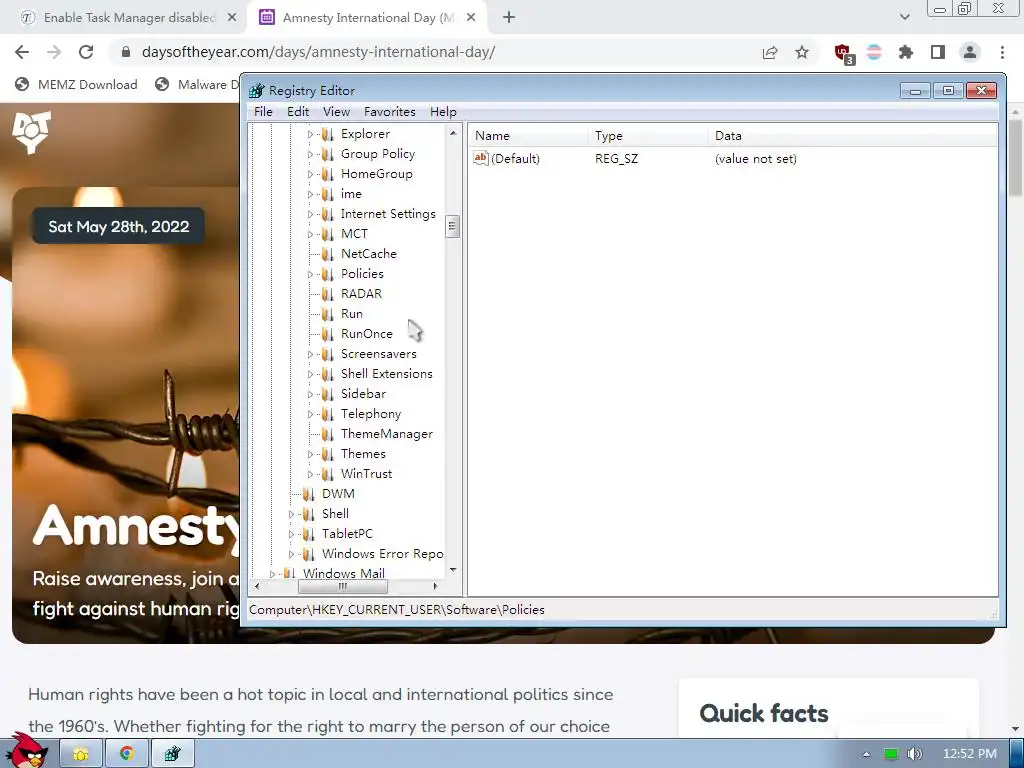Click the browser address bar URL
The image size is (1024, 768).
pos(319,52)
